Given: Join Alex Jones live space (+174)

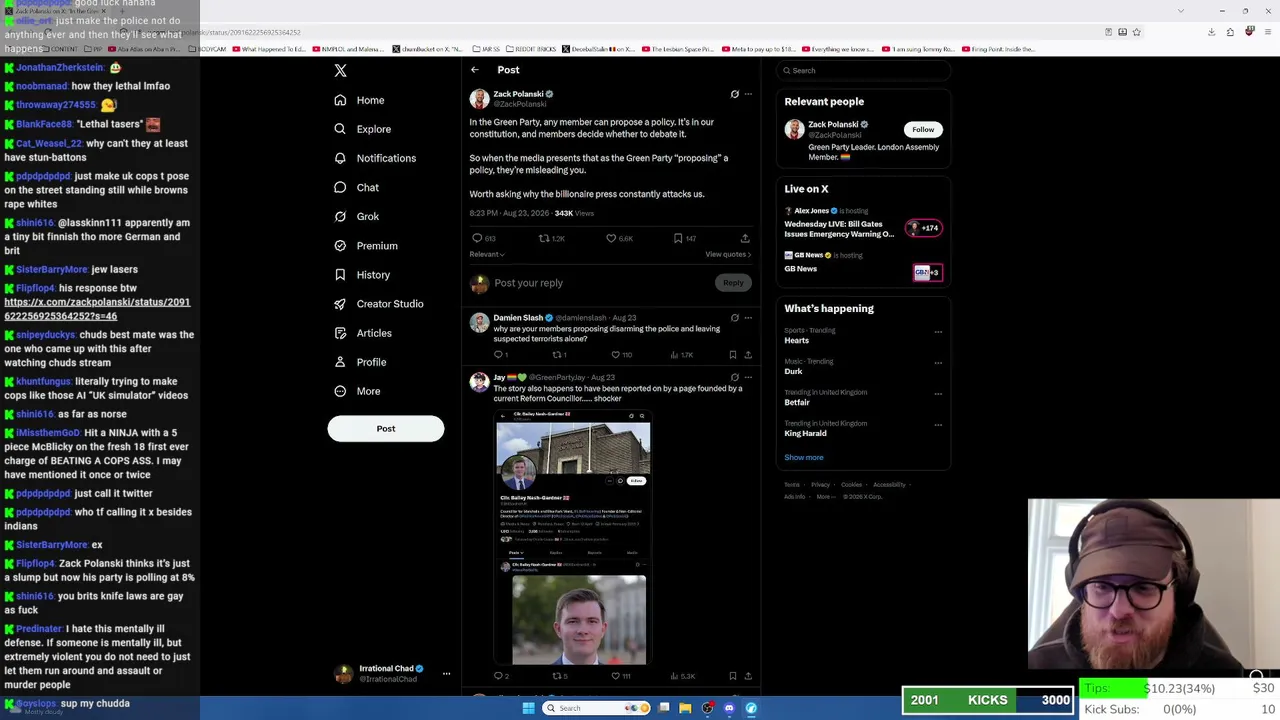Looking at the screenshot, I should (x=924, y=228).
